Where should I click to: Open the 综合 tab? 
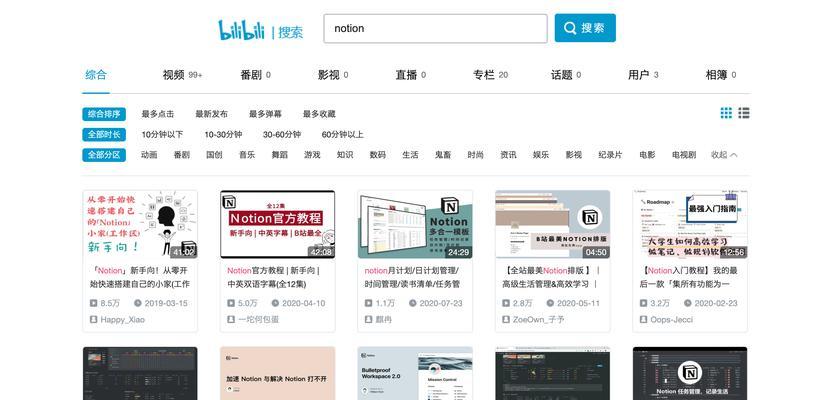pos(96,75)
